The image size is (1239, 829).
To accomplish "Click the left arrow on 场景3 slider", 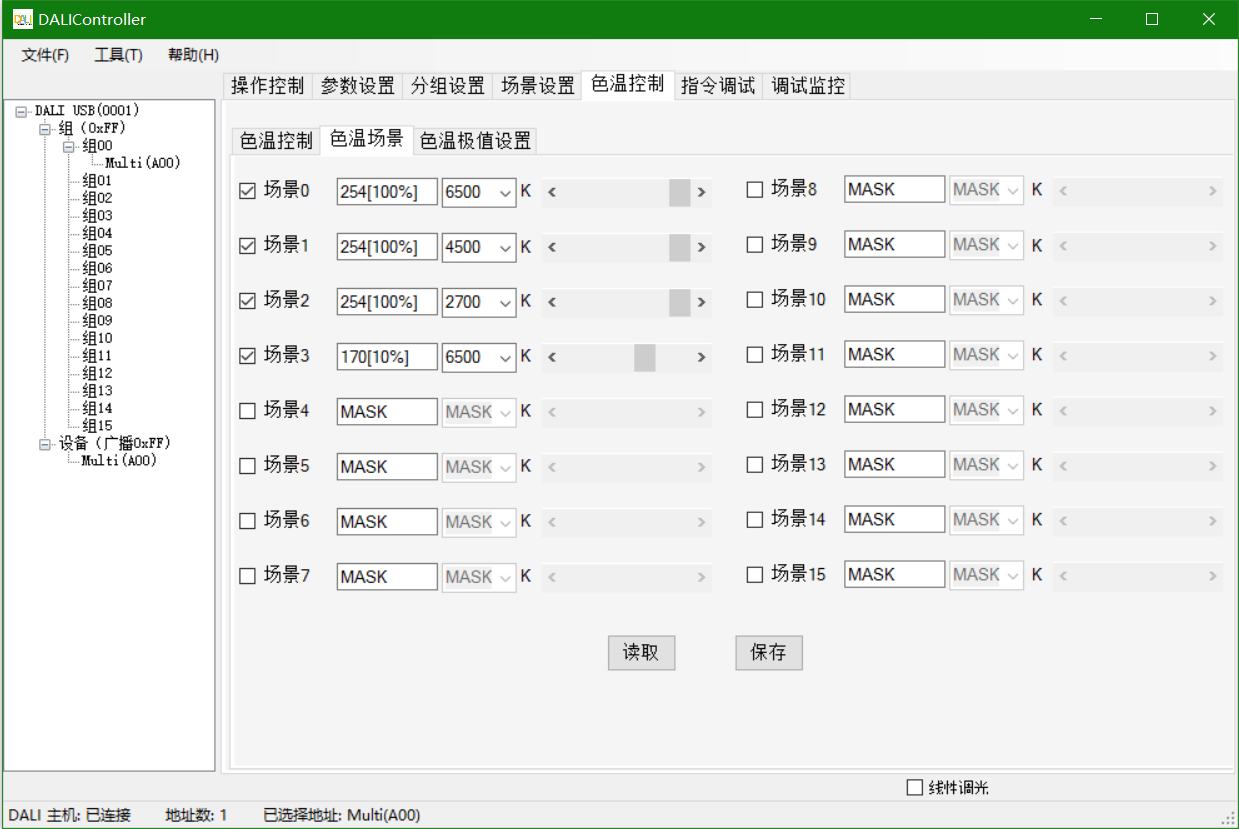I will (x=552, y=357).
